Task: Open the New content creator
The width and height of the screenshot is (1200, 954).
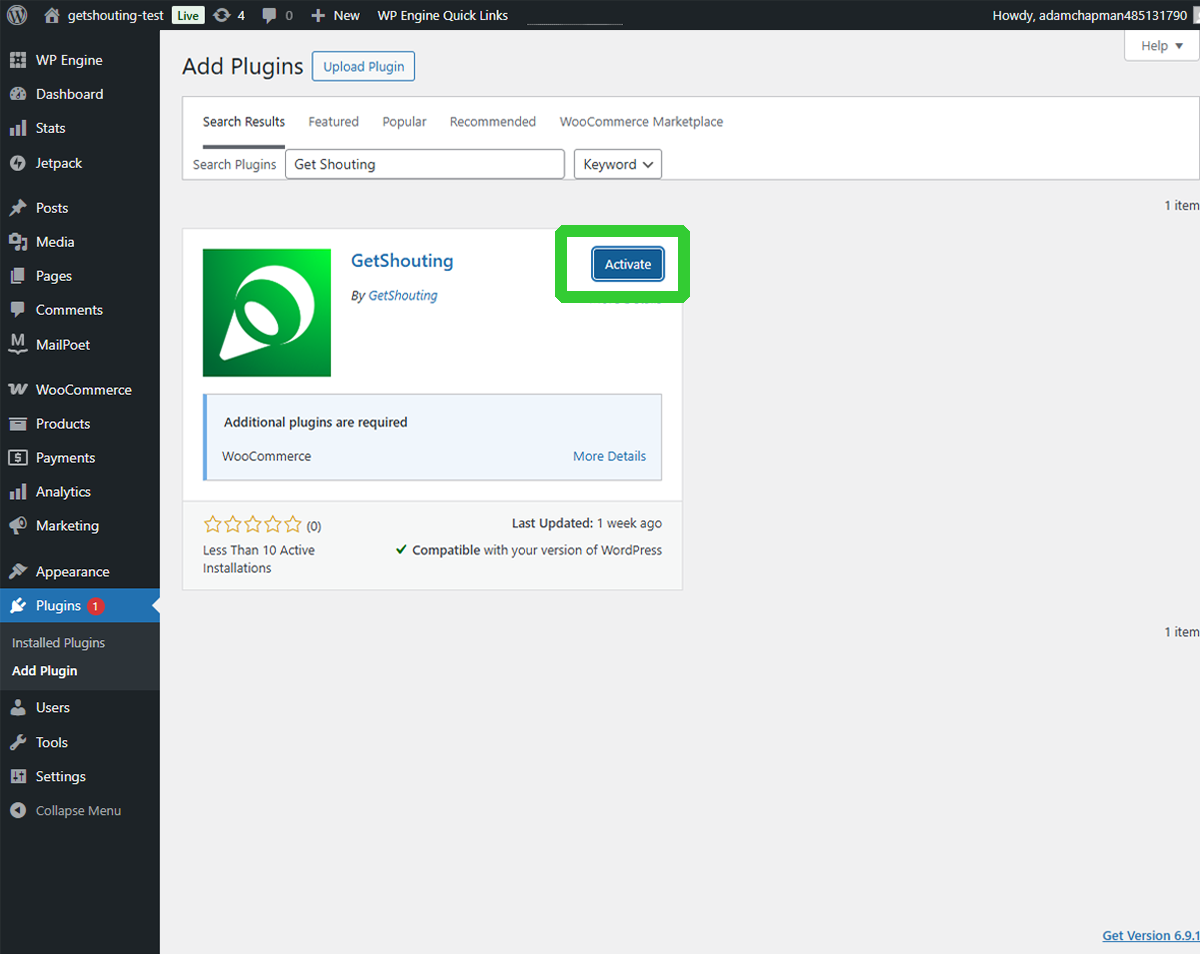Action: click(x=335, y=15)
